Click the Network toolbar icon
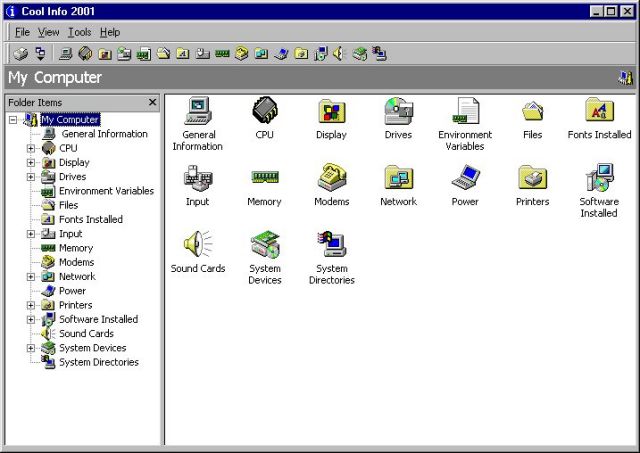This screenshot has width=640, height=453. tap(261, 53)
